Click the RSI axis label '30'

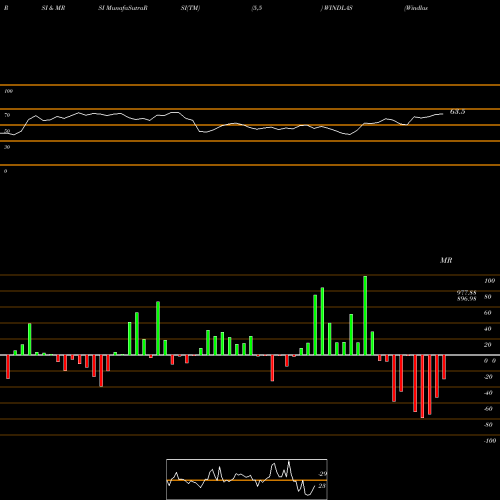tap(7, 147)
